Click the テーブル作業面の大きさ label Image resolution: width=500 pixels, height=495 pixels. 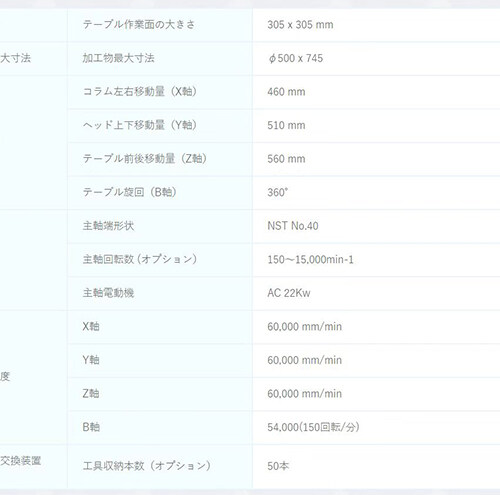click(x=139, y=25)
